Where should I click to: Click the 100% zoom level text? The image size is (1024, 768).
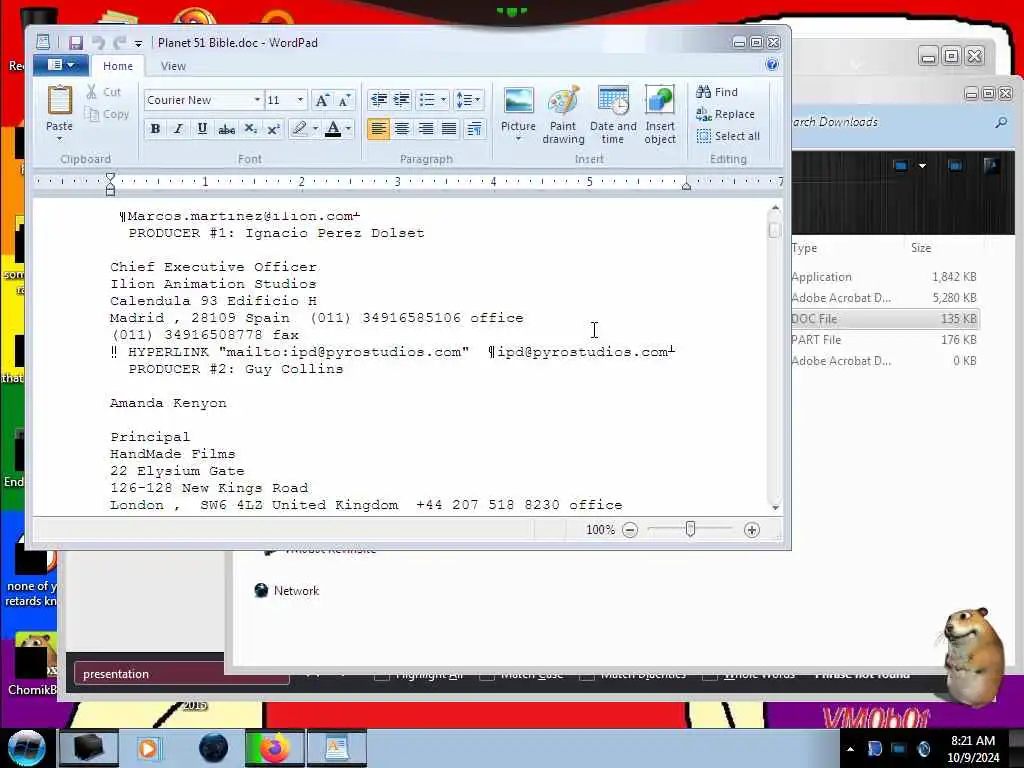[600, 530]
